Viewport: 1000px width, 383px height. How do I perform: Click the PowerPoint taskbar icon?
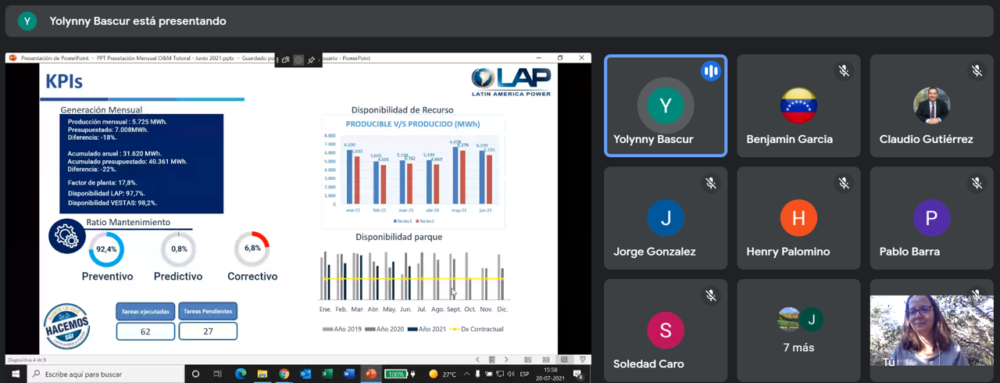(371, 373)
